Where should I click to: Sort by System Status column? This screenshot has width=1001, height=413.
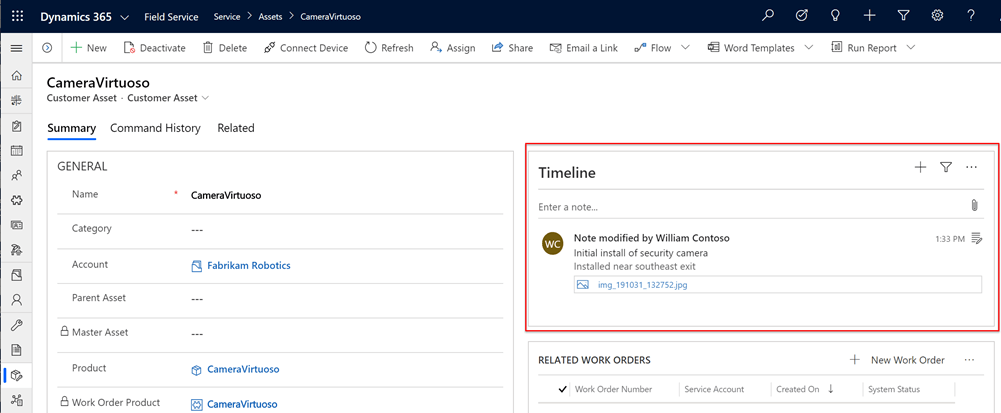(894, 389)
